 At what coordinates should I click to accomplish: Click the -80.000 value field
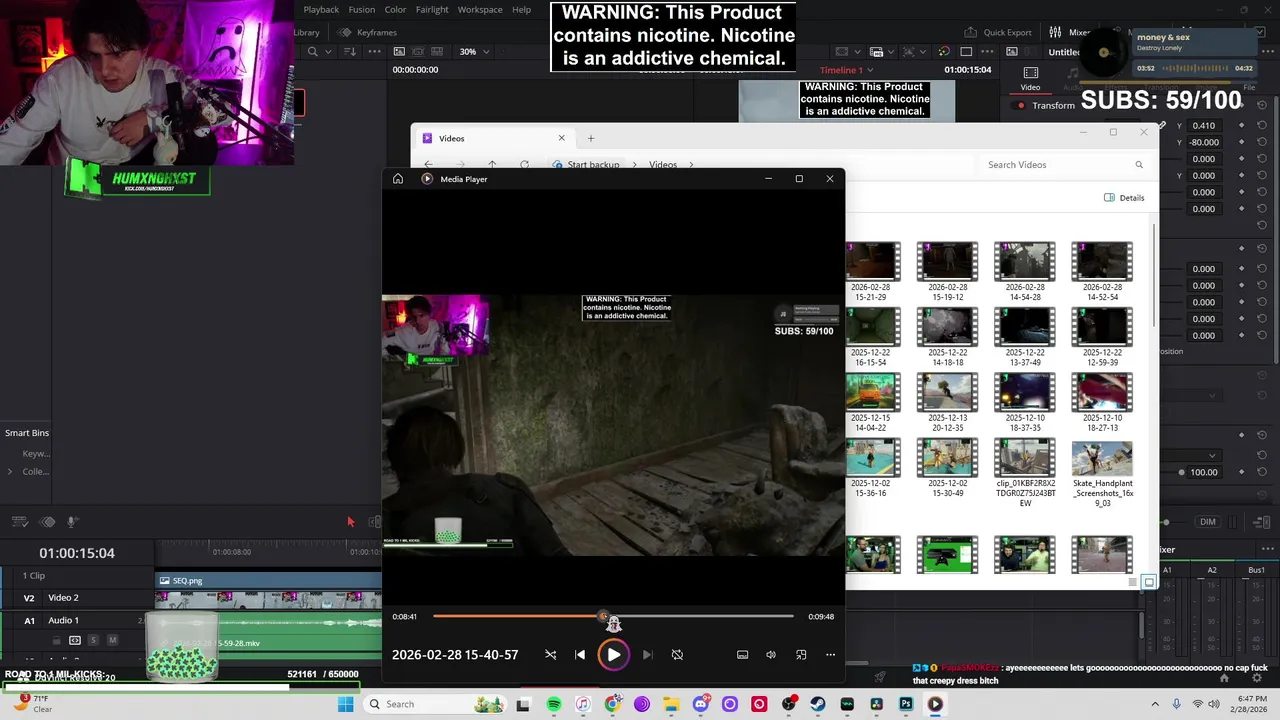click(x=1204, y=142)
